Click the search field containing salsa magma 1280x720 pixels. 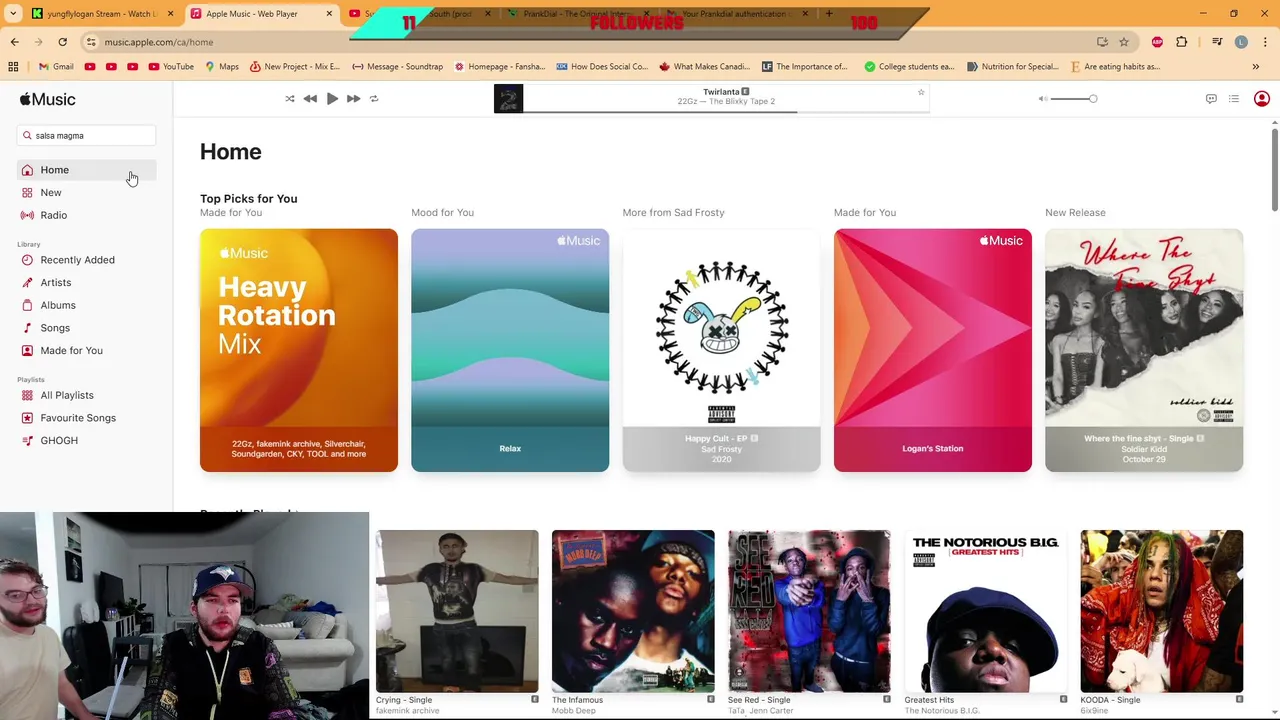(87, 135)
